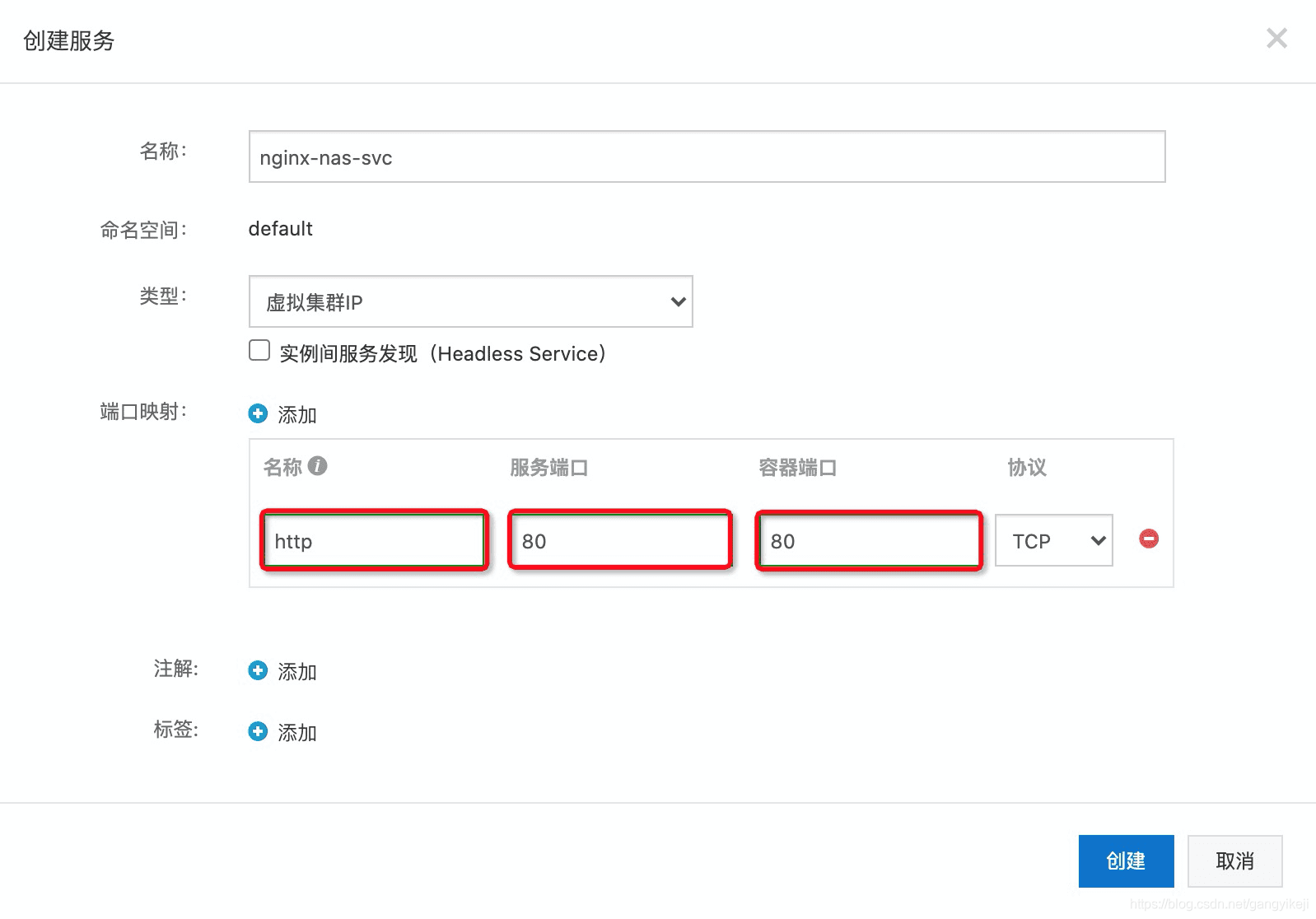Screen dimensions: 1316x919
Task: Close the 创建服务 dialog with X icon
Action: tap(1276, 38)
